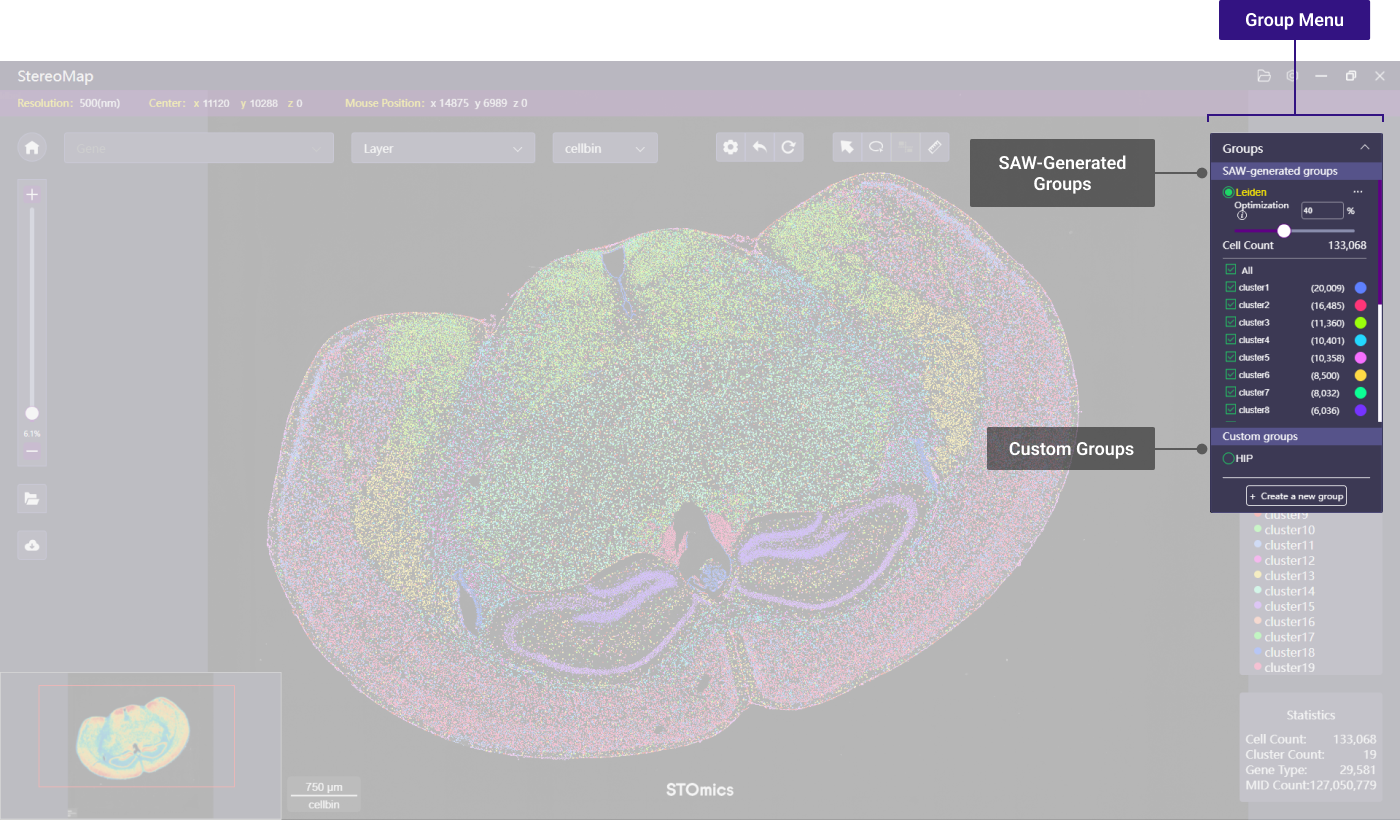Open the settings gear in the toolbar
This screenshot has width=1400, height=820.
[731, 147]
